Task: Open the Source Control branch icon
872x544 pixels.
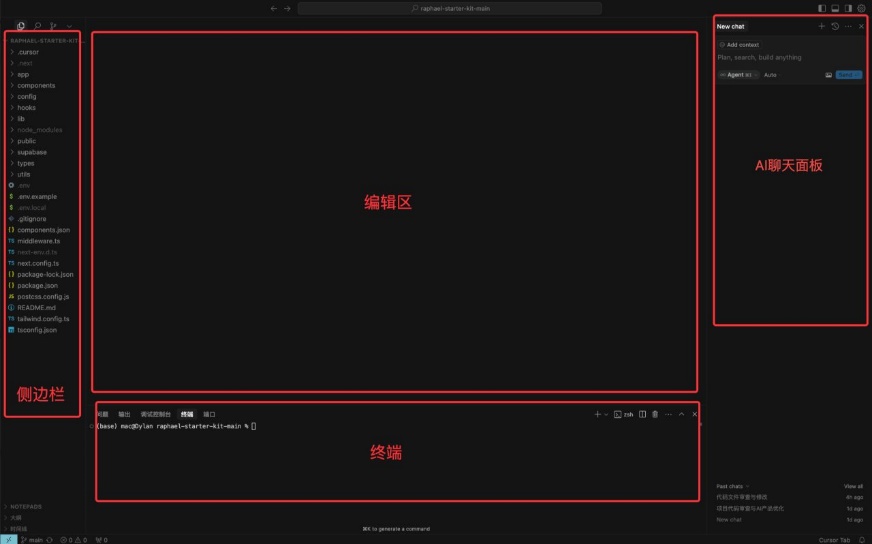Action: coord(53,26)
